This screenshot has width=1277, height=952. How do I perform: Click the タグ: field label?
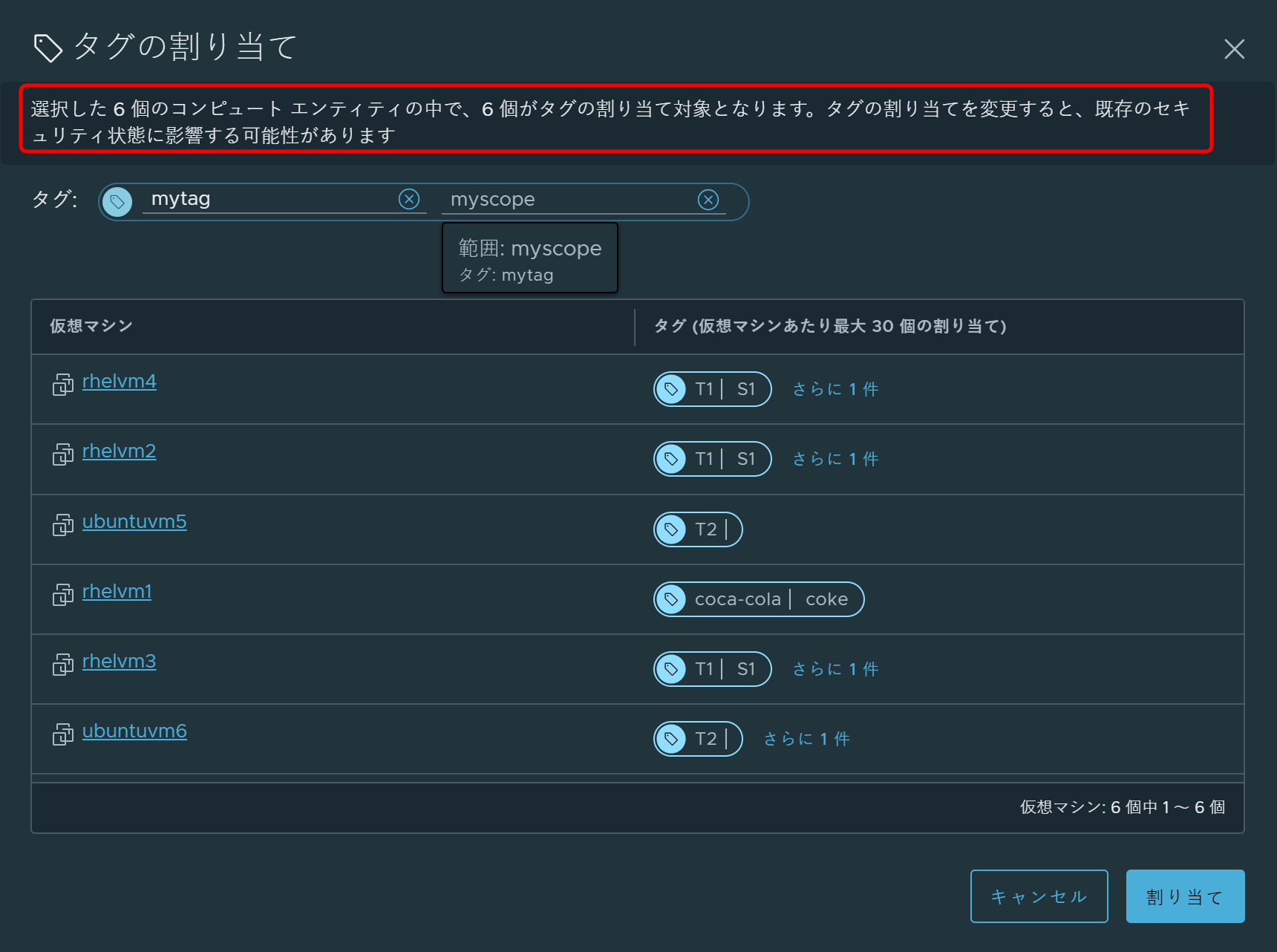pyautogui.click(x=54, y=199)
